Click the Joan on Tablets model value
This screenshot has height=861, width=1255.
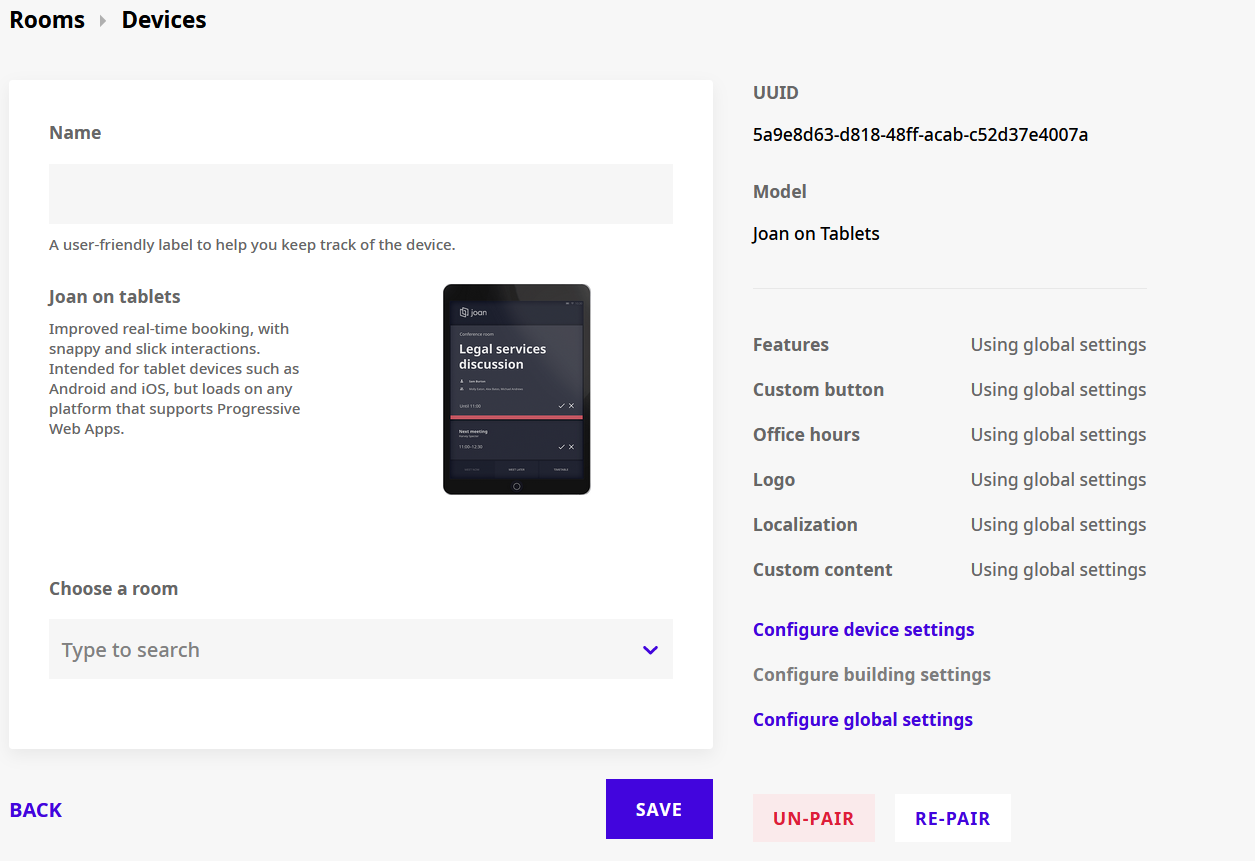coord(816,234)
